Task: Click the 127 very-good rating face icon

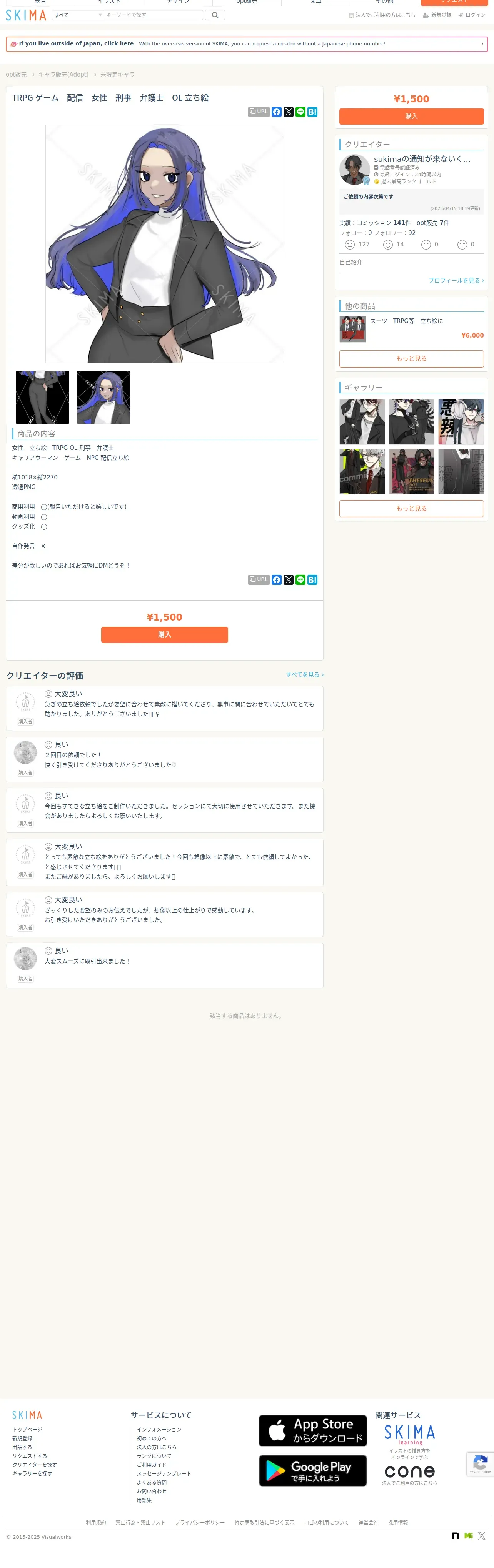Action: (x=350, y=245)
